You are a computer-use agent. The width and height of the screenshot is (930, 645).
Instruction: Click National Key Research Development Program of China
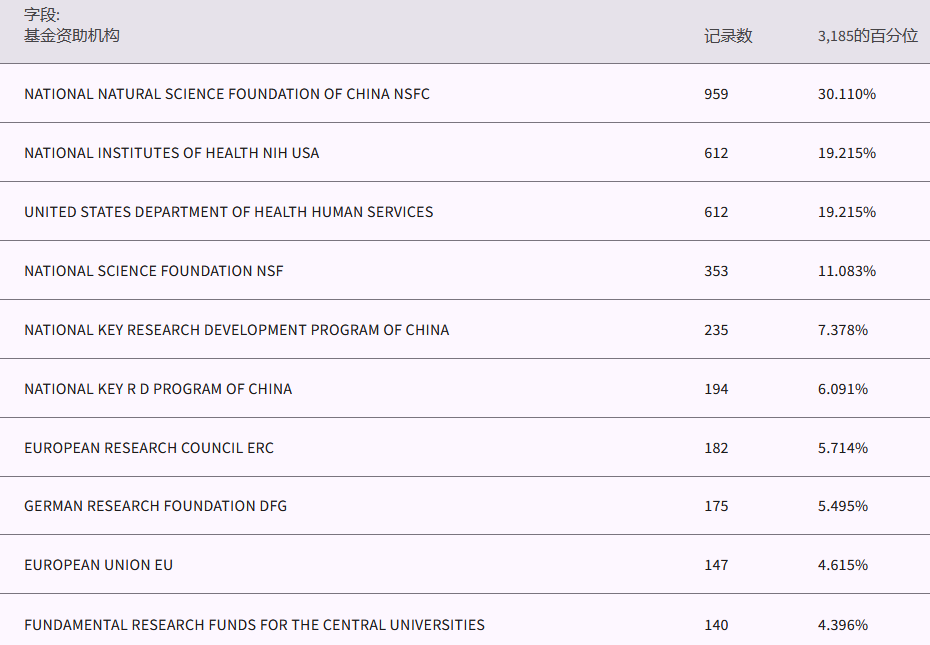[x=237, y=330]
